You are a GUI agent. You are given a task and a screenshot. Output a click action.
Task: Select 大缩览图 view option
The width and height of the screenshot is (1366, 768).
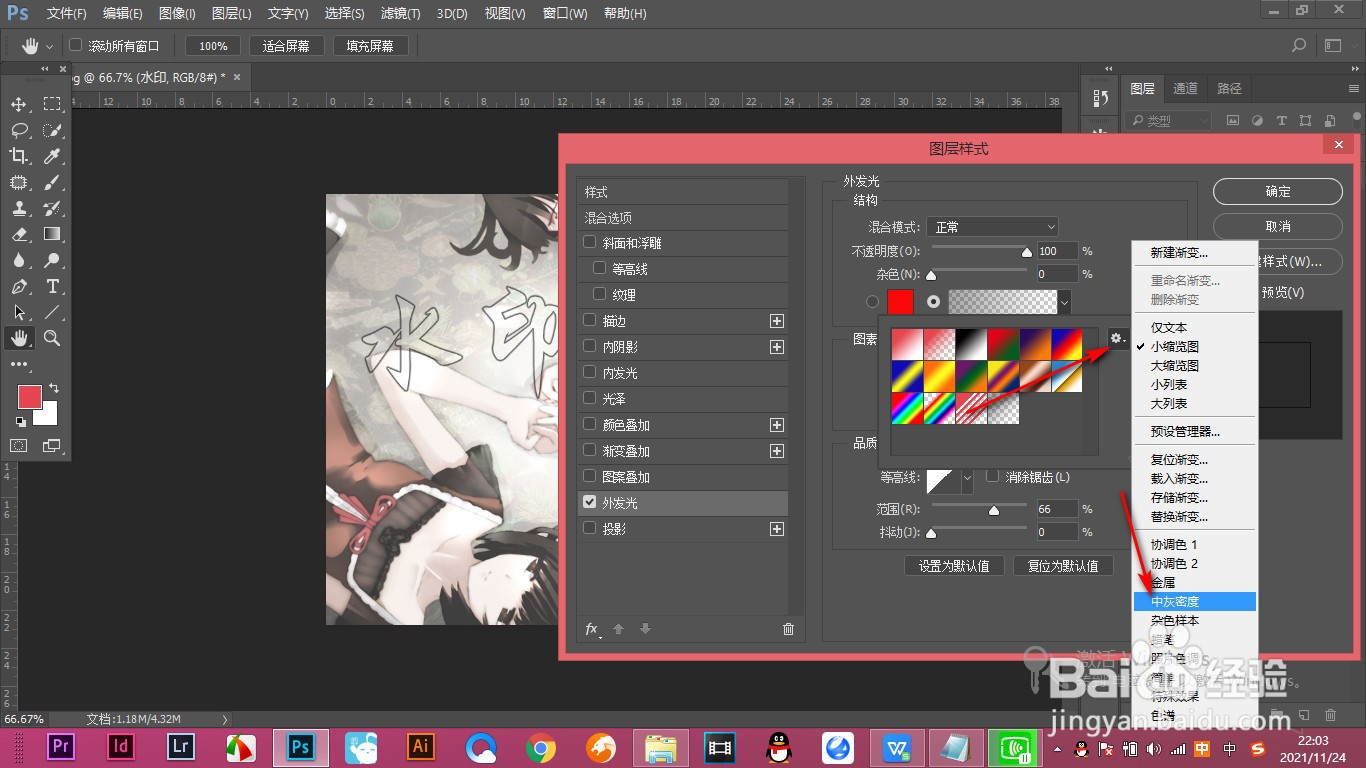tap(1194, 366)
